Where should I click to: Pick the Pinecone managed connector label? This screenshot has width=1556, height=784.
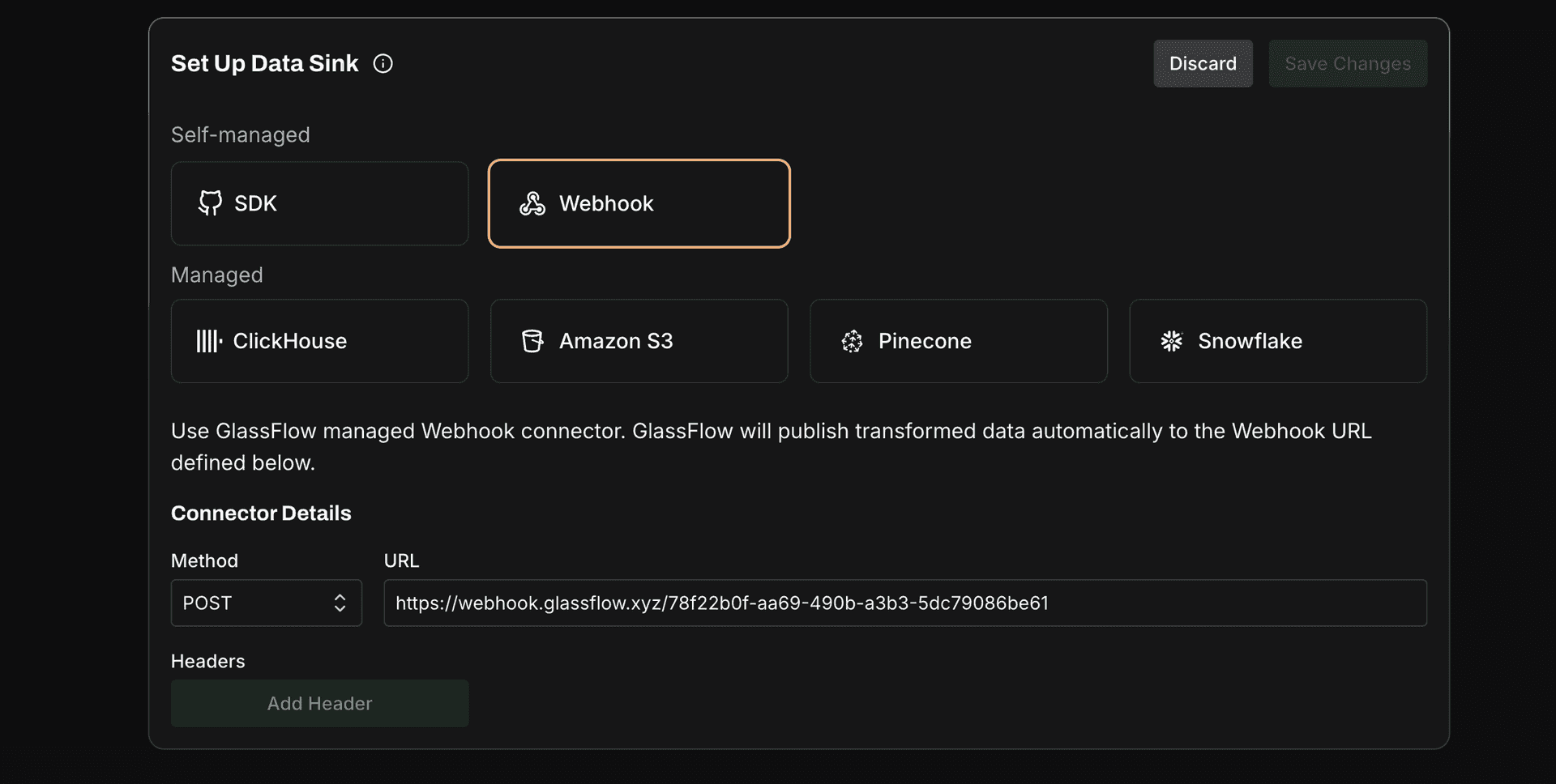925,341
